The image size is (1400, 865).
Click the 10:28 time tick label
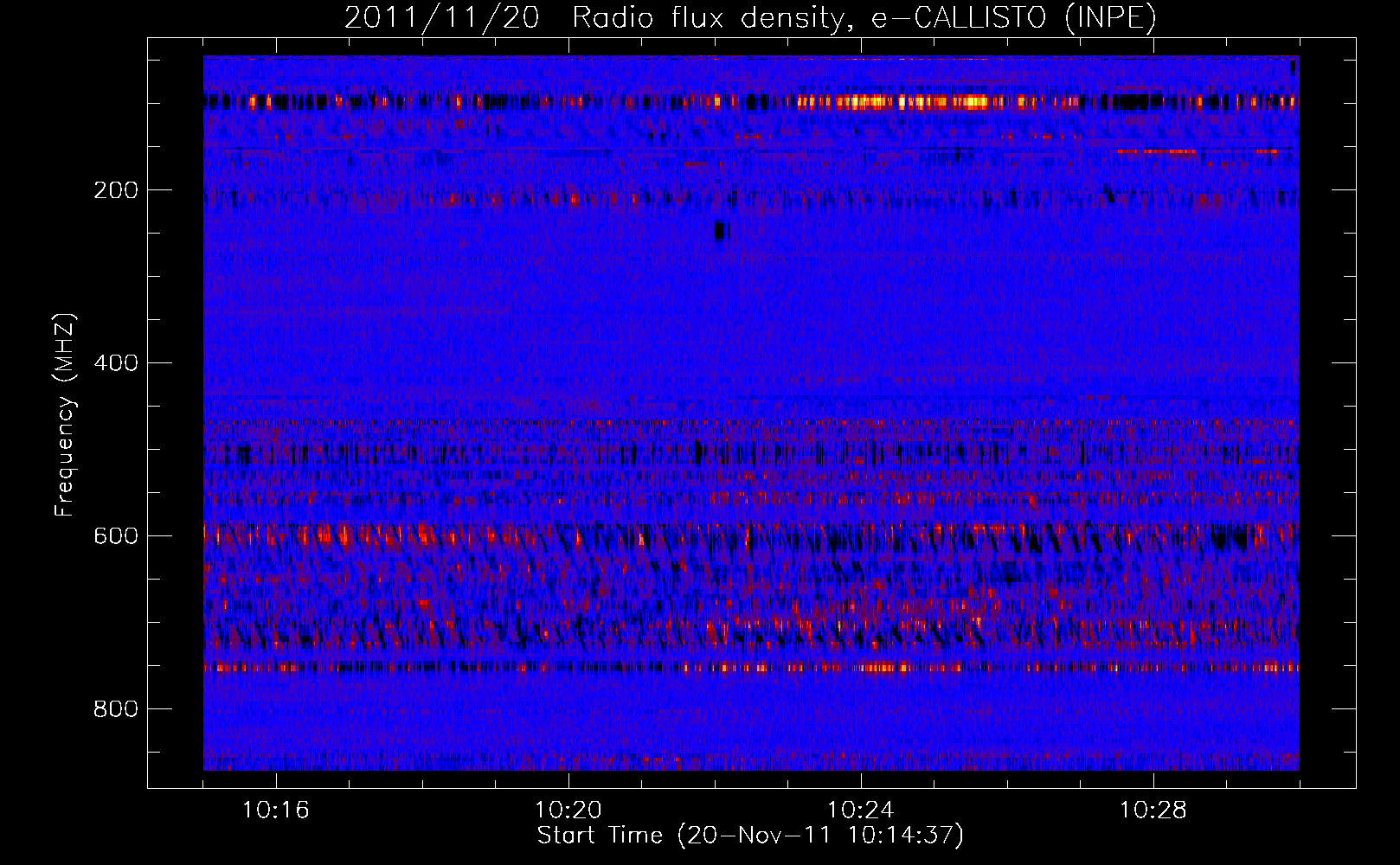pos(1153,811)
